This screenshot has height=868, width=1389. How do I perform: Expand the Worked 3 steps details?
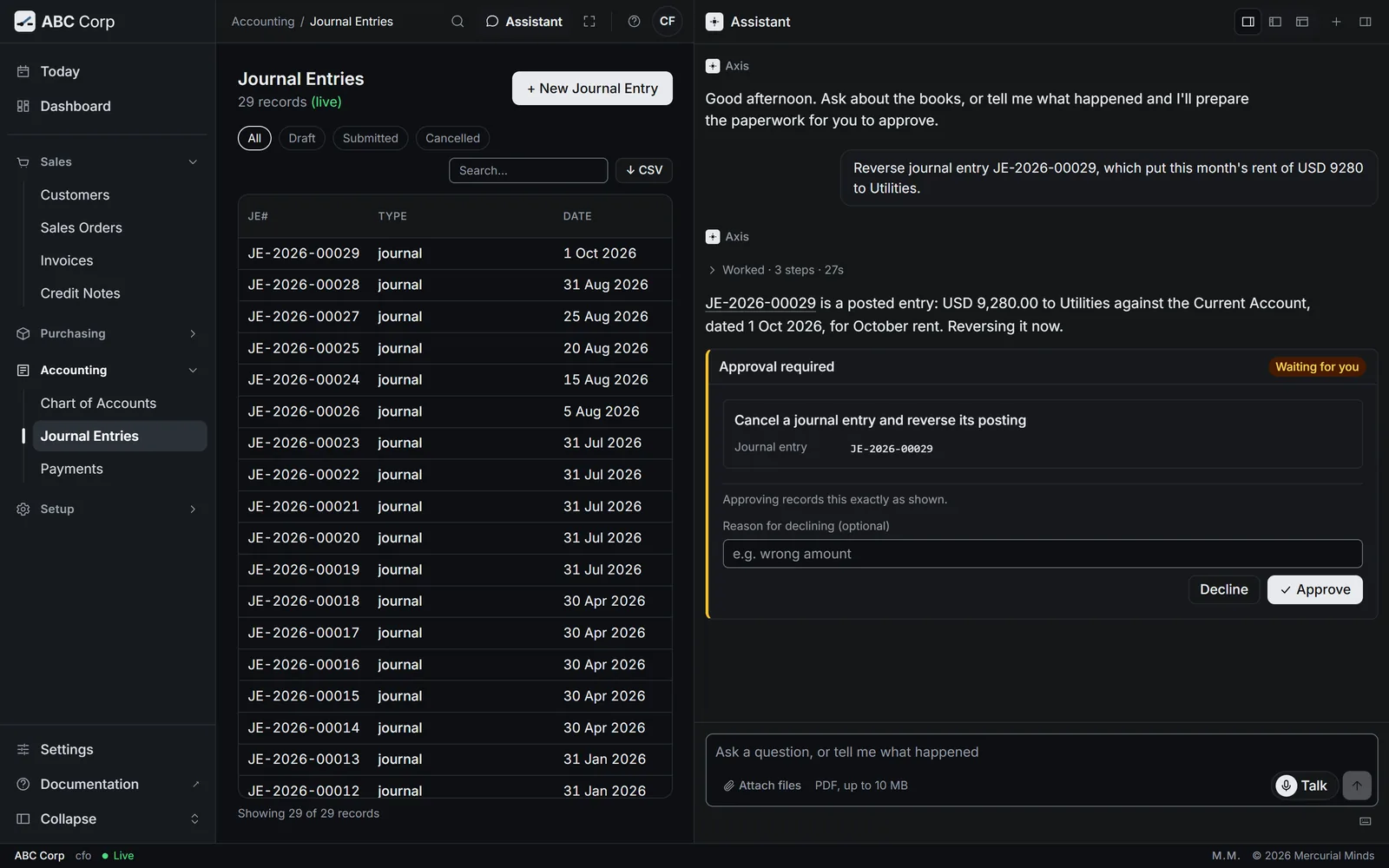tap(776, 270)
